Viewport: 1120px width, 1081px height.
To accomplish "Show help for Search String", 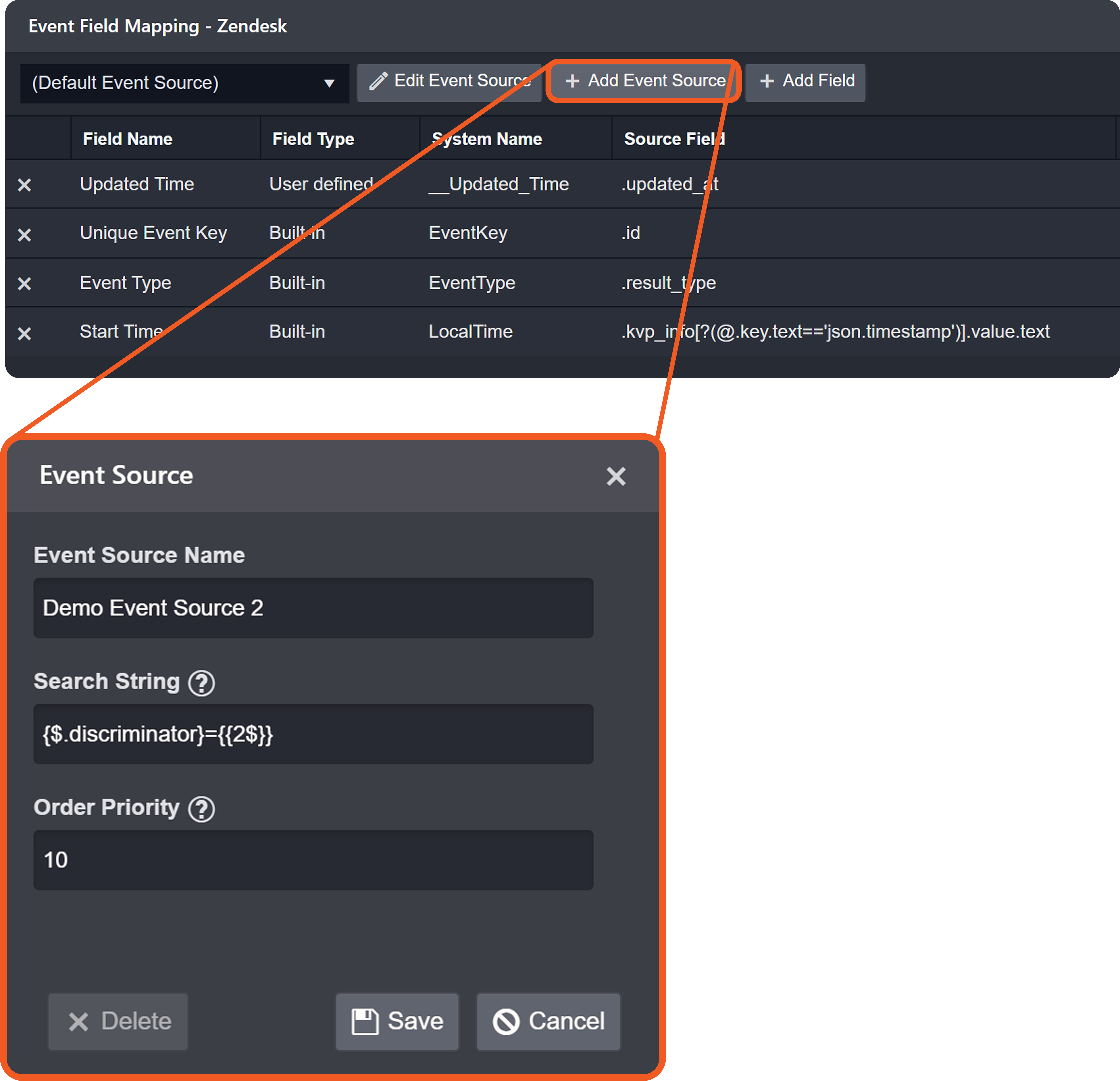I will tap(201, 683).
